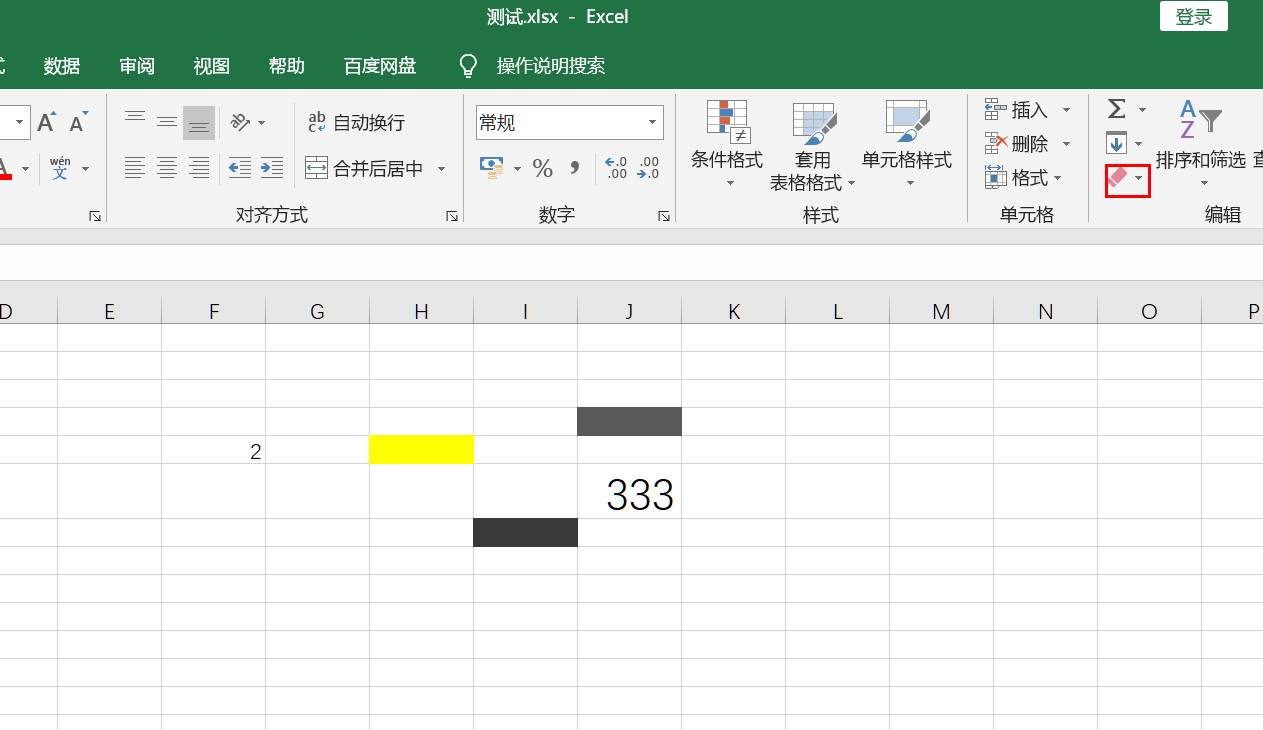Click the Fill down-arrow icon
Viewport: 1263px width, 730px height.
[1117, 143]
